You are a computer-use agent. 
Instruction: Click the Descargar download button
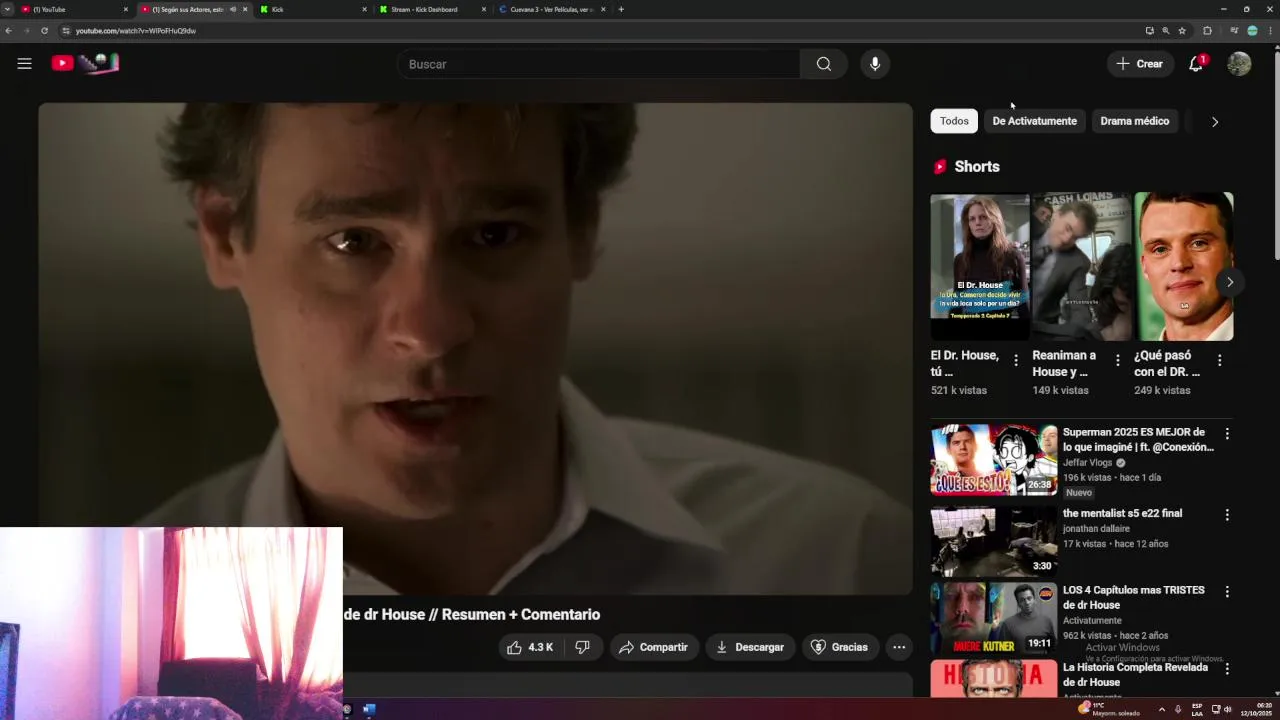coord(750,647)
